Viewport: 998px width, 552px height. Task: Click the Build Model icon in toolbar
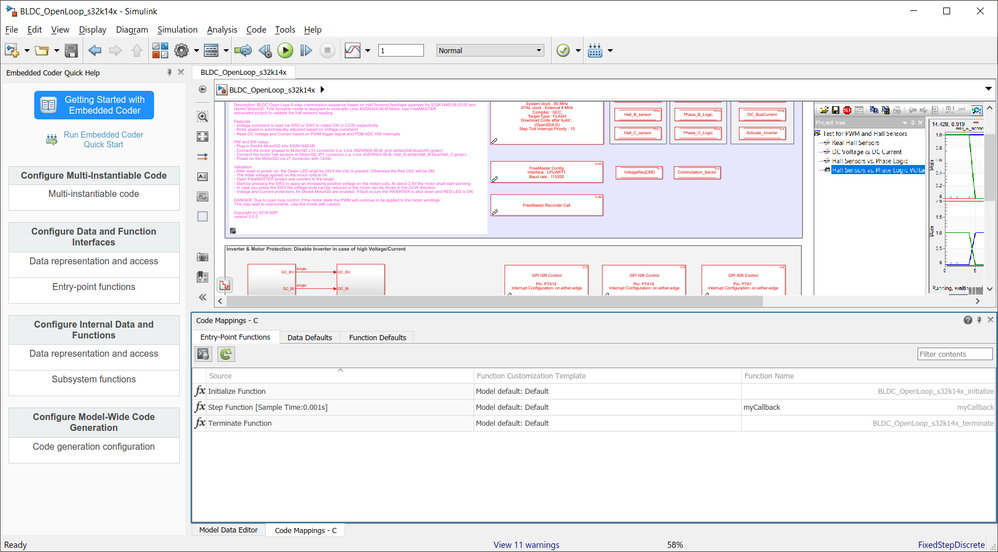594,50
